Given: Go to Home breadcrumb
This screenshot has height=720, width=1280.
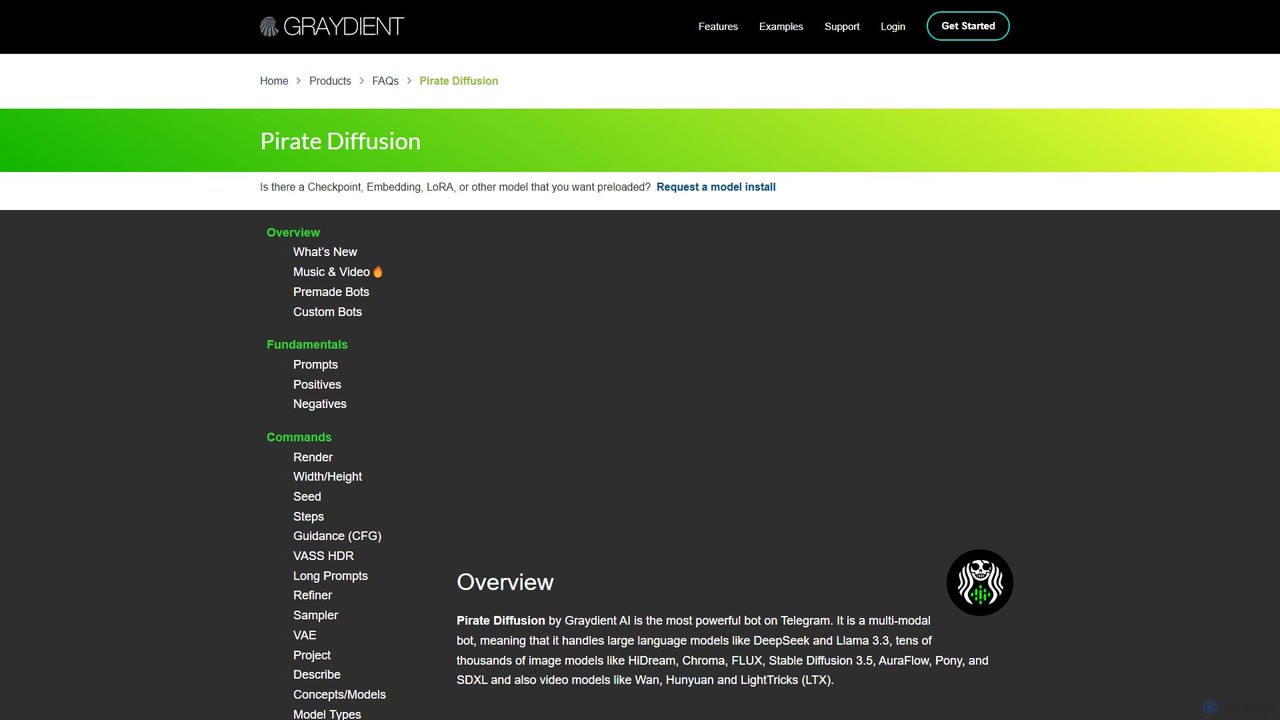Looking at the screenshot, I should (274, 81).
